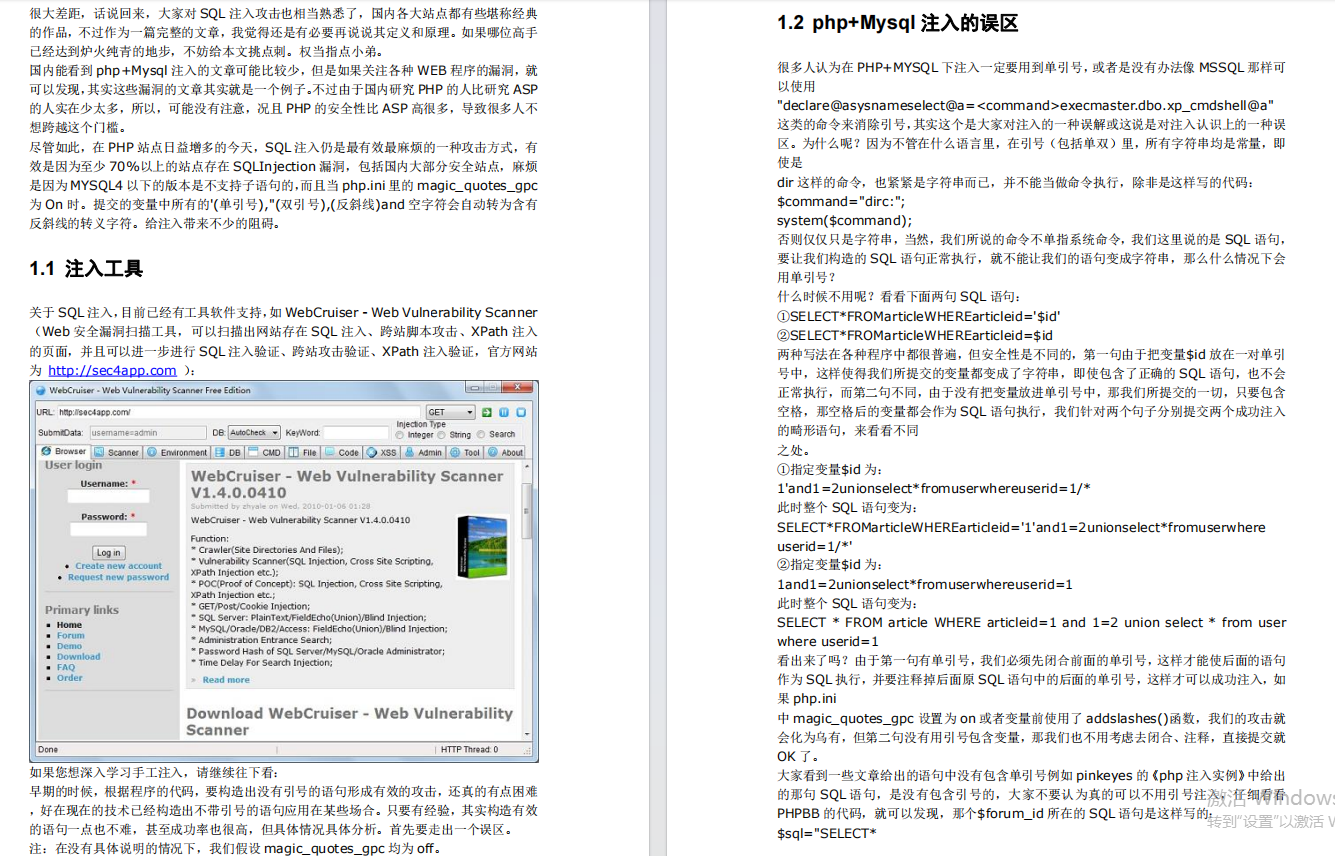Switch to the CMD tab
This screenshot has width=1335, height=856.
[x=265, y=452]
